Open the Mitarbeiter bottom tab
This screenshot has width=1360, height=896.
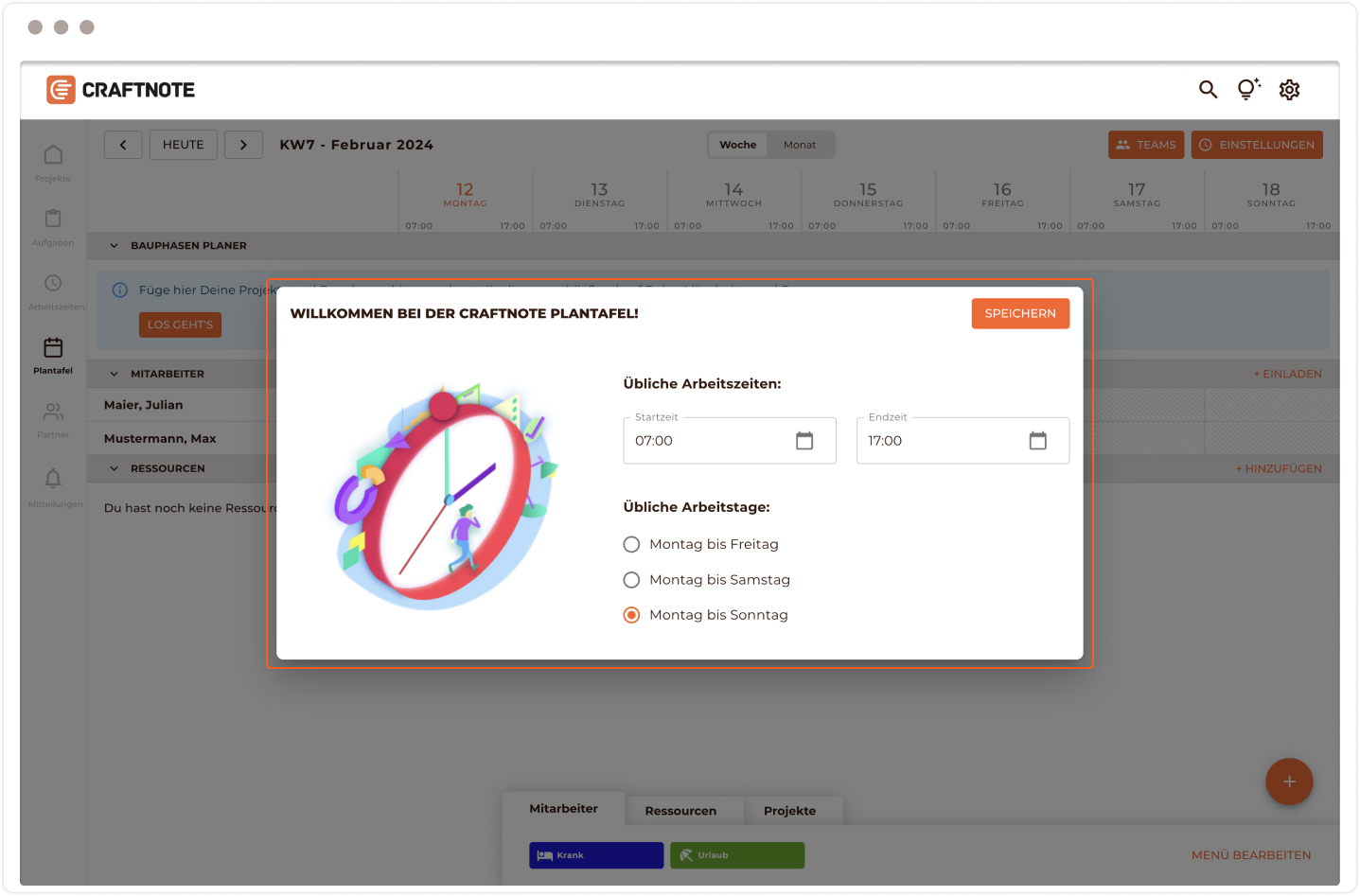coord(564,809)
